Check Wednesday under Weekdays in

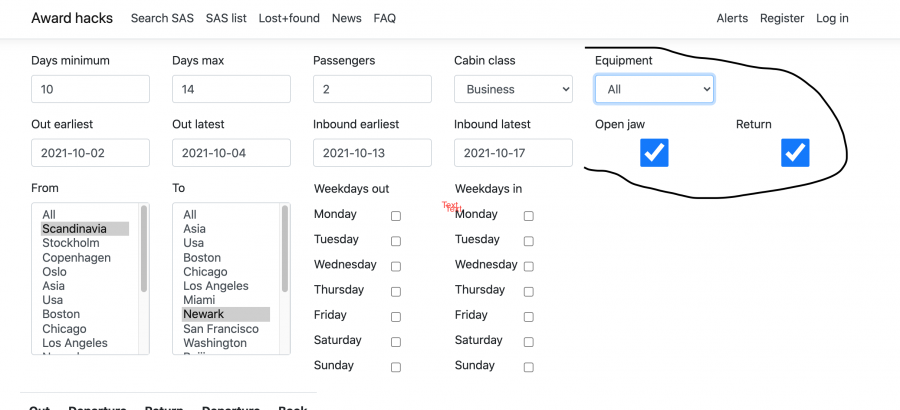[x=529, y=266]
